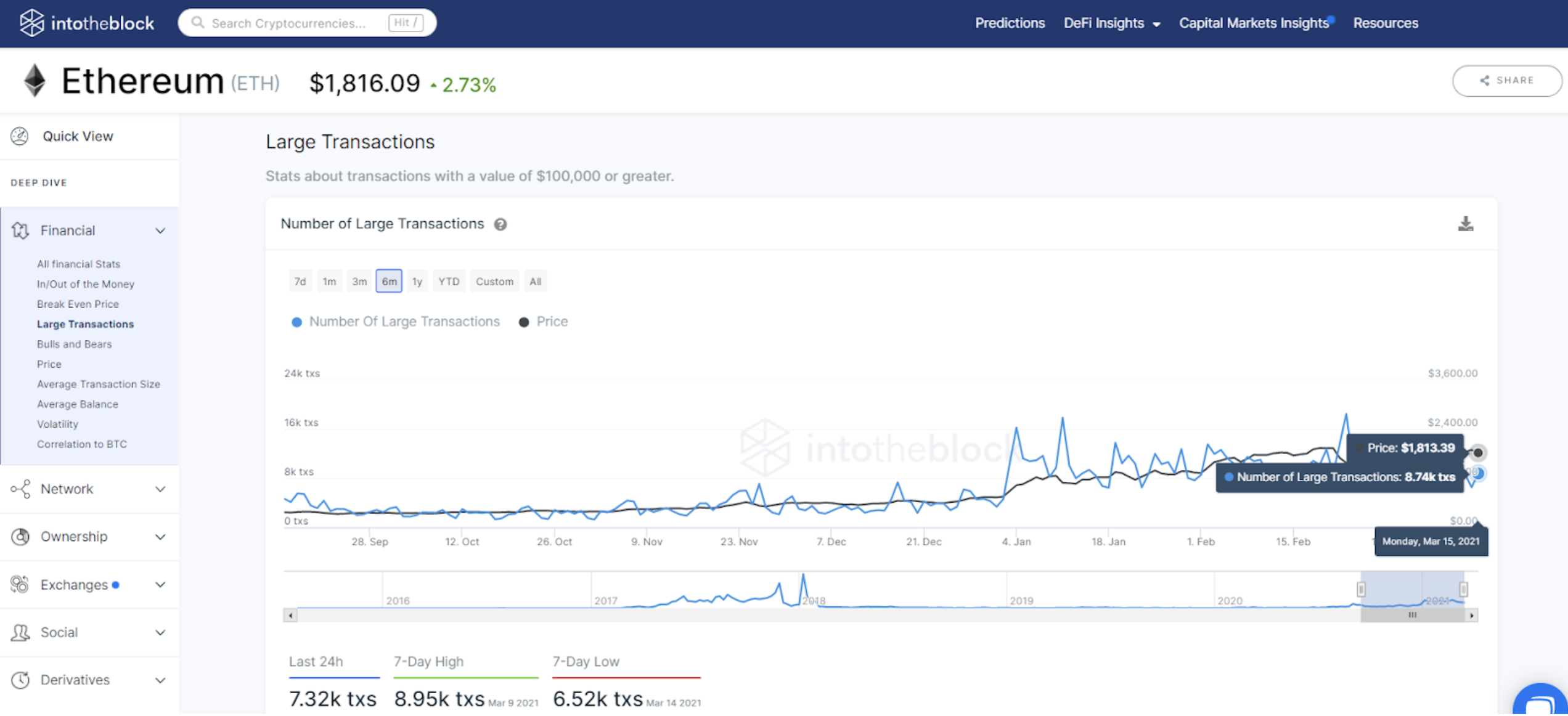Image resolution: width=1568 pixels, height=716 pixels.
Task: Click the left scroll arrow of the chart navigator
Action: tap(290, 616)
